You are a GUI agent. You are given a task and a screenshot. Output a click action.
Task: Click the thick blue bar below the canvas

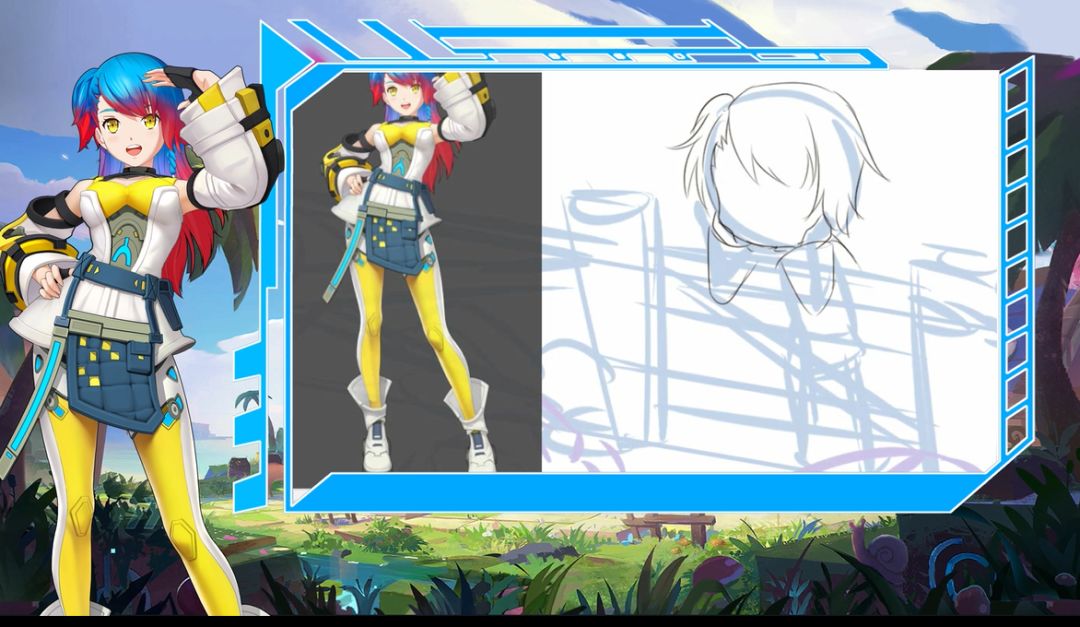coord(641,491)
